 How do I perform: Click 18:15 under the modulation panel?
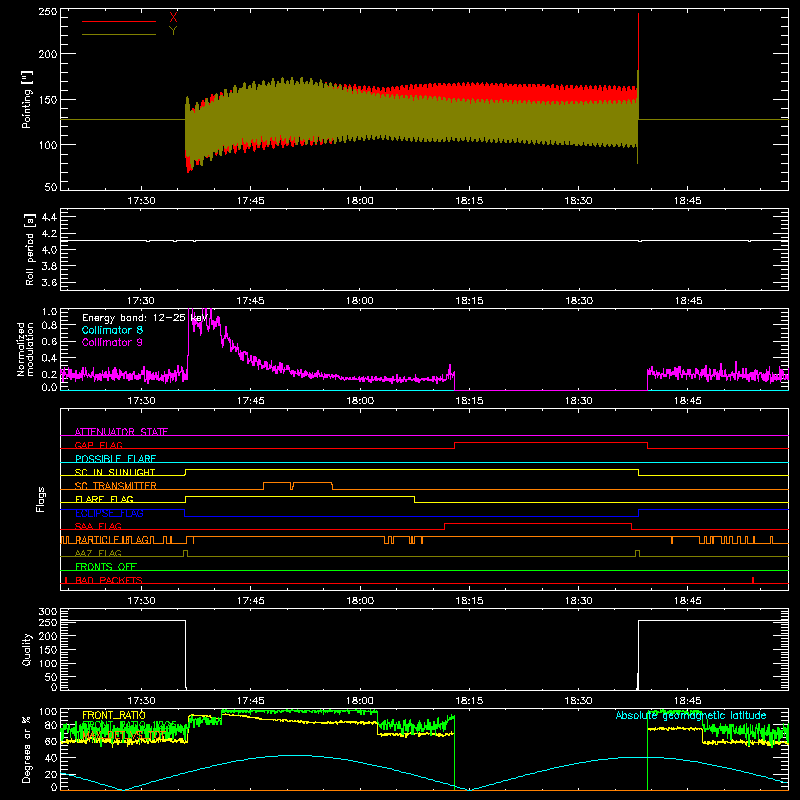coord(469,401)
